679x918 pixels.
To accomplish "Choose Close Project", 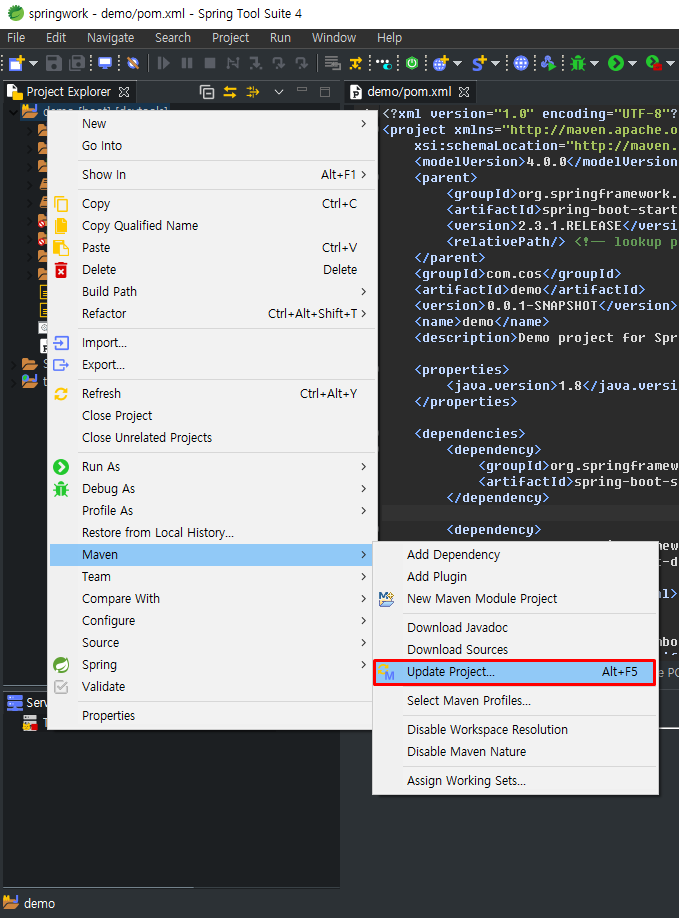I will click(x=212, y=416).
